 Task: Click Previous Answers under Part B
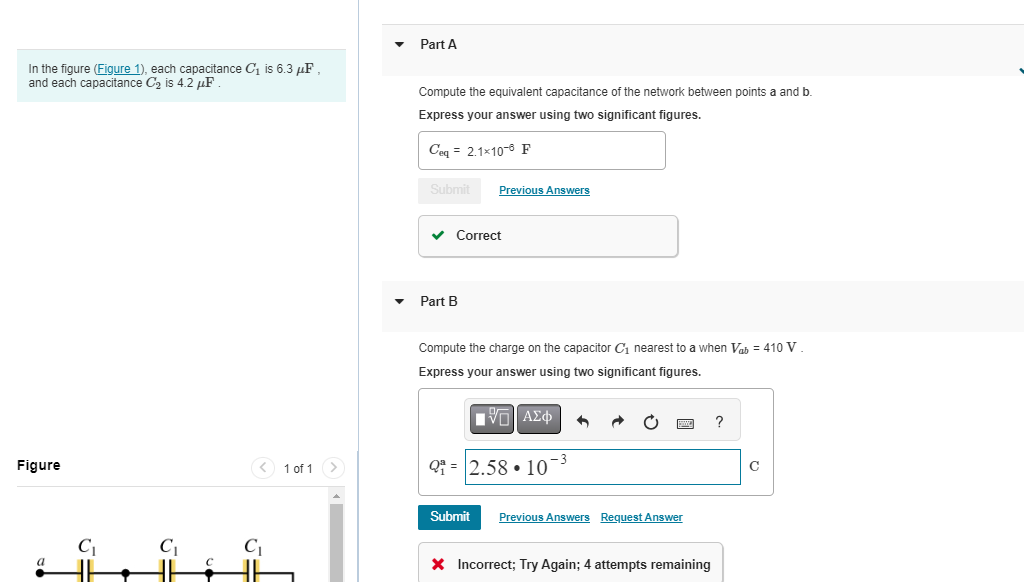coord(544,517)
